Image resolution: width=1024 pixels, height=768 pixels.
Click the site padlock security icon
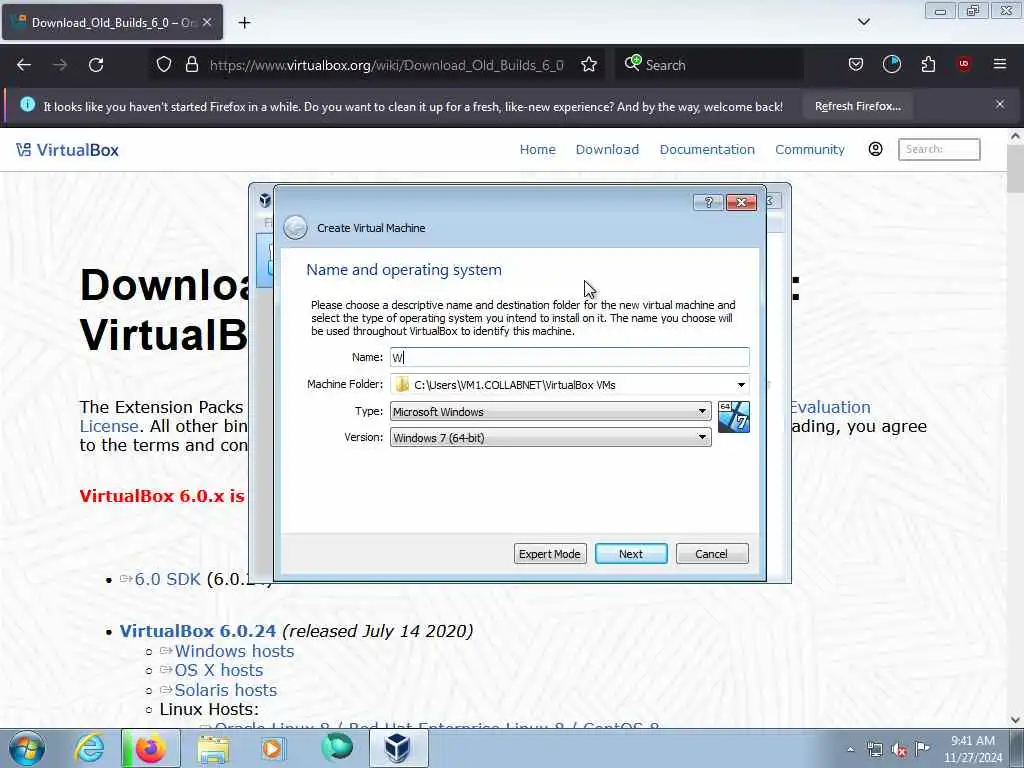pos(191,65)
